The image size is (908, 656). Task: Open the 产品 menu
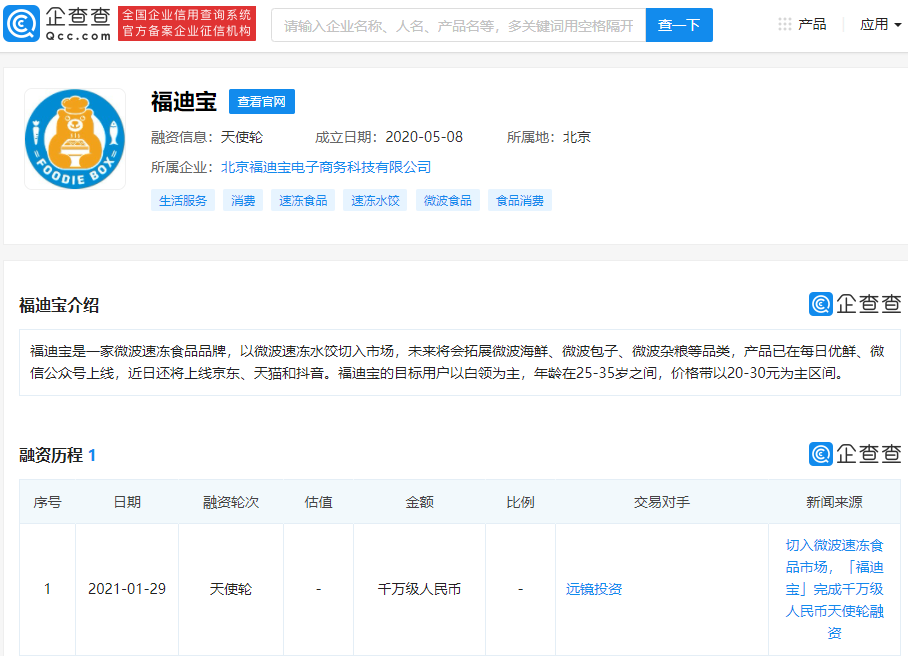coord(812,24)
